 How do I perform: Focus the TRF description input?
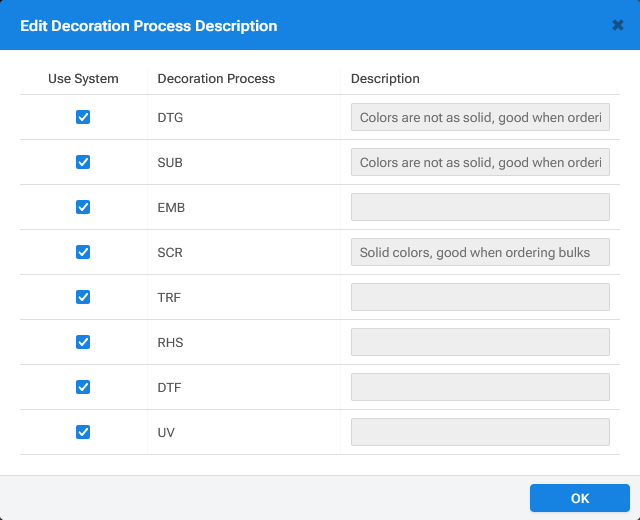pyautogui.click(x=480, y=297)
